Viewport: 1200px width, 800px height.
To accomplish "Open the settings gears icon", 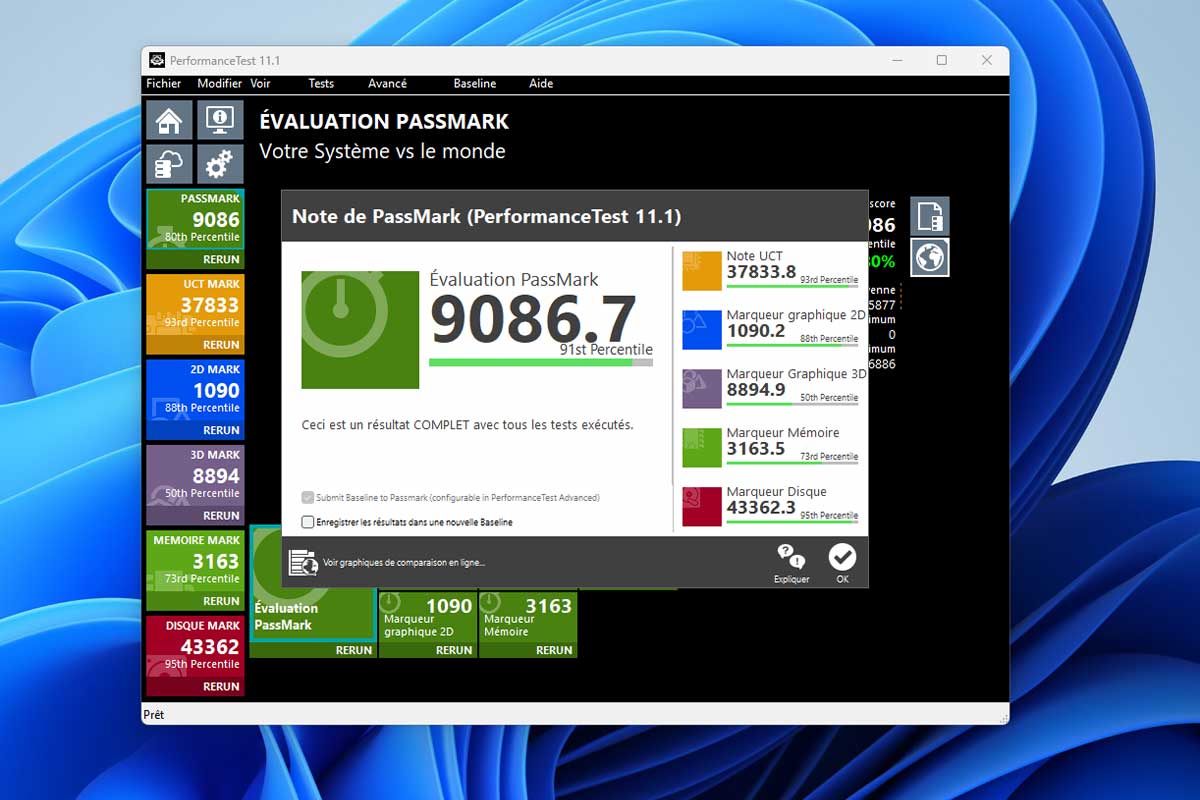I will [x=220, y=164].
